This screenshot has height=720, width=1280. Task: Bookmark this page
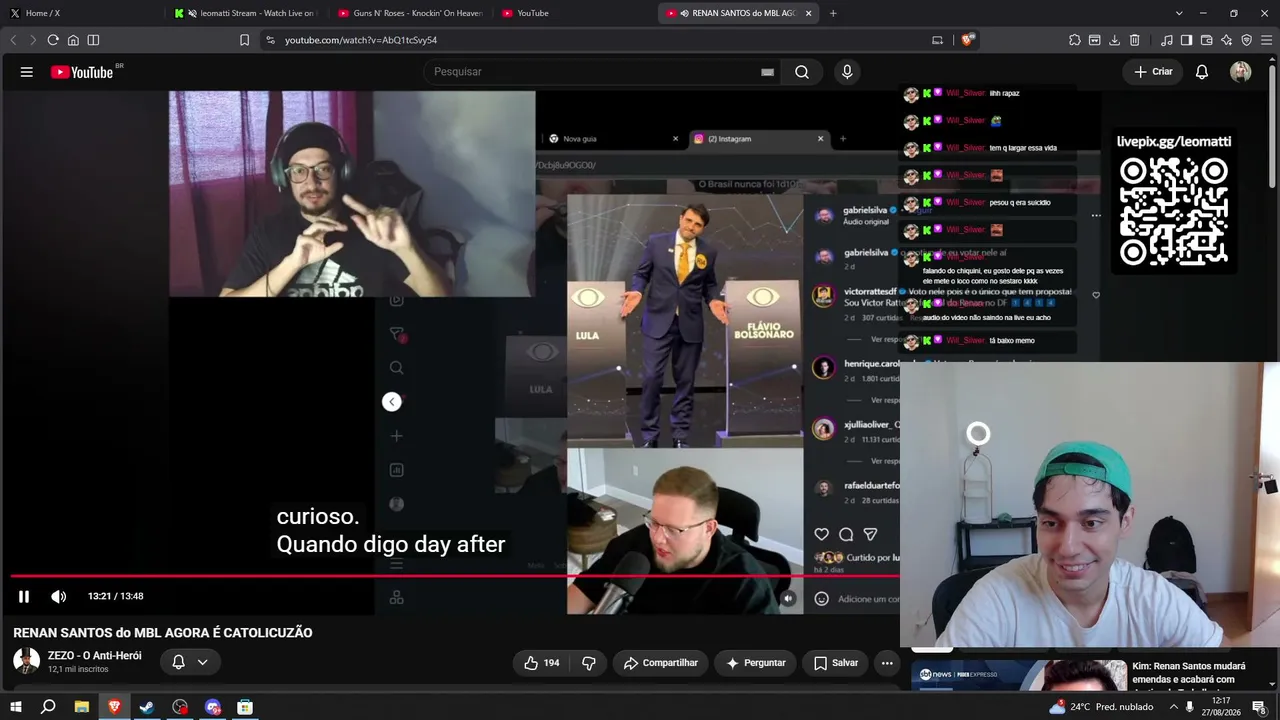pyautogui.click(x=244, y=40)
